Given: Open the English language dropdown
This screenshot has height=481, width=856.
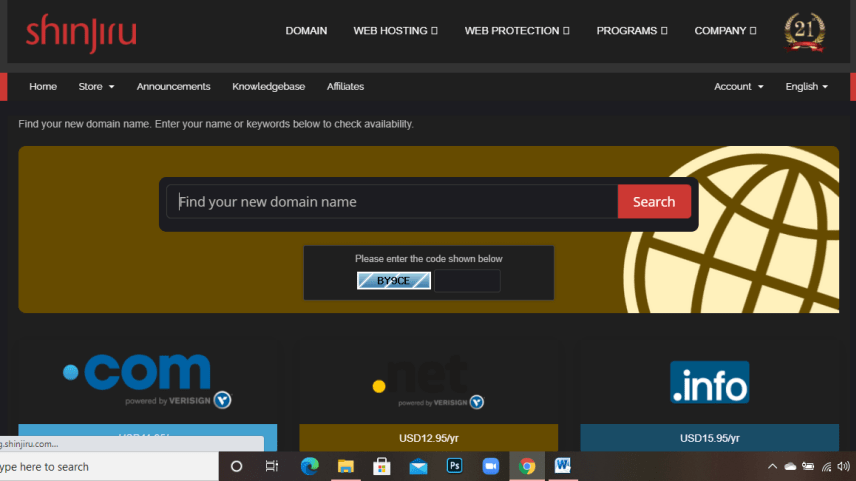Looking at the screenshot, I should tap(806, 87).
